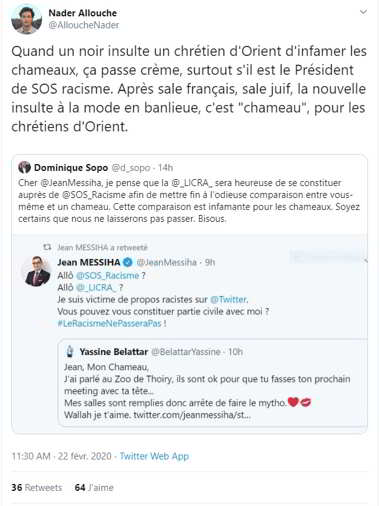Open the @Twitter mention link

click(x=229, y=299)
